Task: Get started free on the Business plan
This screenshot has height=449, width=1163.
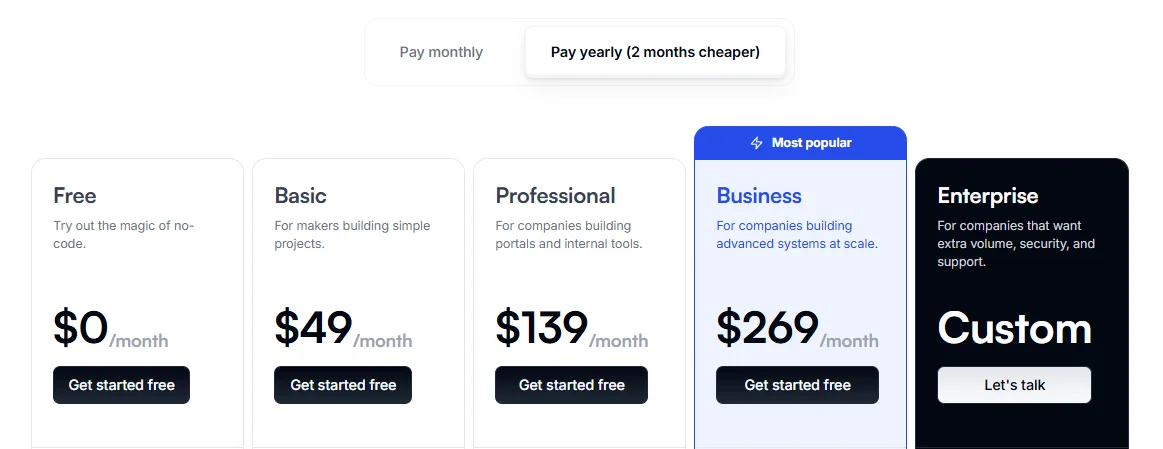Action: pos(797,385)
